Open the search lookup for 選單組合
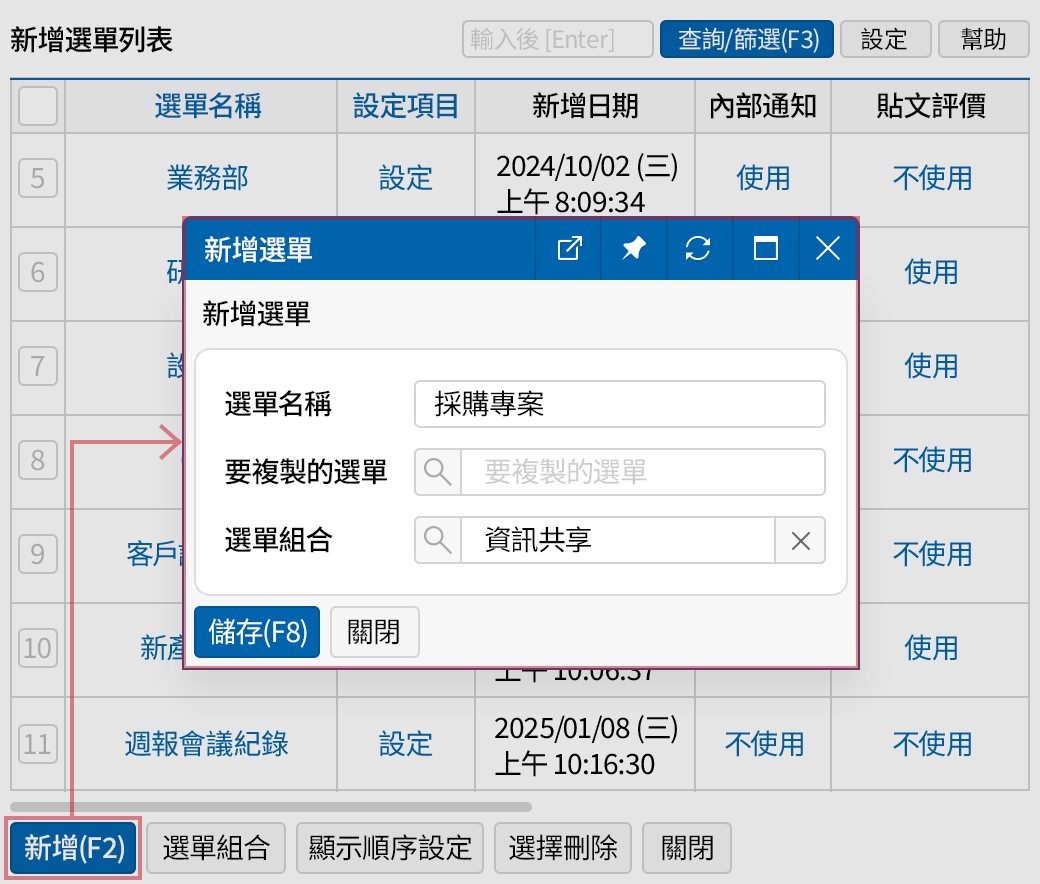Viewport: 1040px width, 884px height. pyautogui.click(x=437, y=541)
